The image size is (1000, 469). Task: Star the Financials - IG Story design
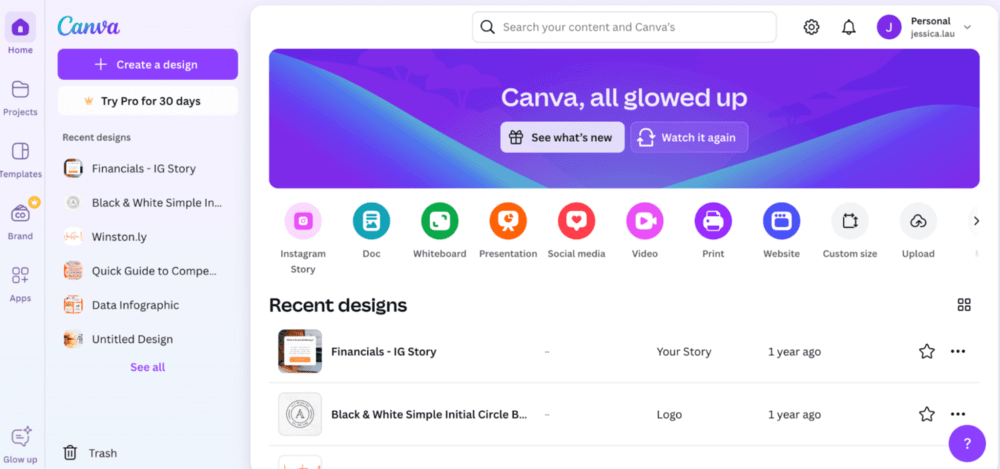pyautogui.click(x=927, y=352)
